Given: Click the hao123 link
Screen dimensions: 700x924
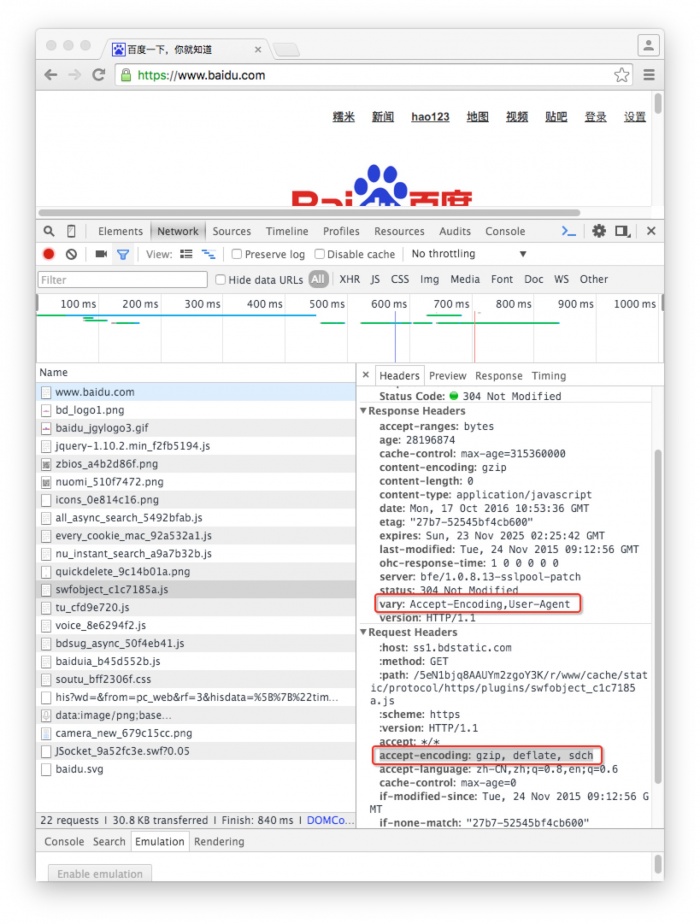Looking at the screenshot, I should 430,117.
